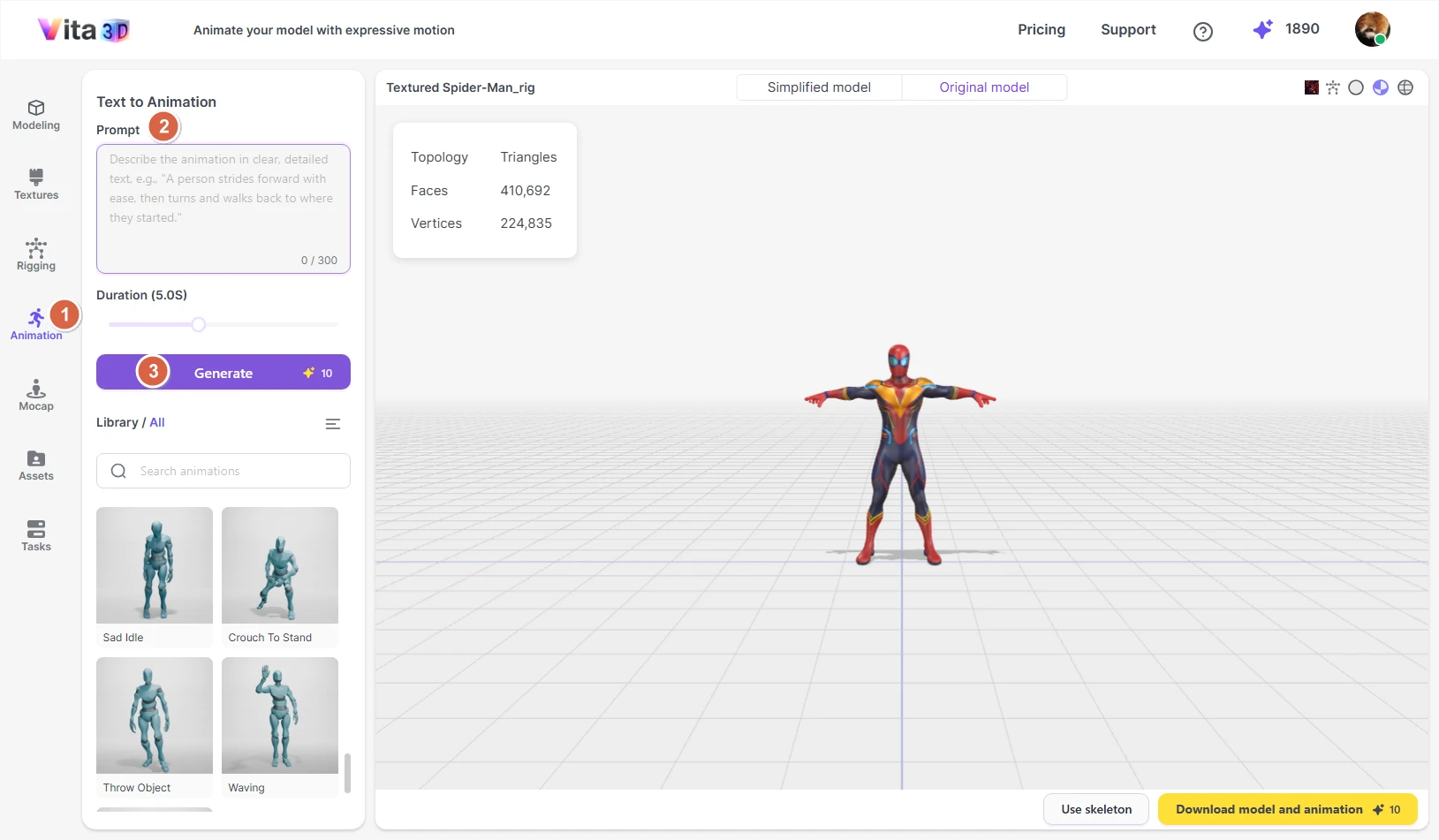Select the Waving animation thumbnail

click(279, 715)
